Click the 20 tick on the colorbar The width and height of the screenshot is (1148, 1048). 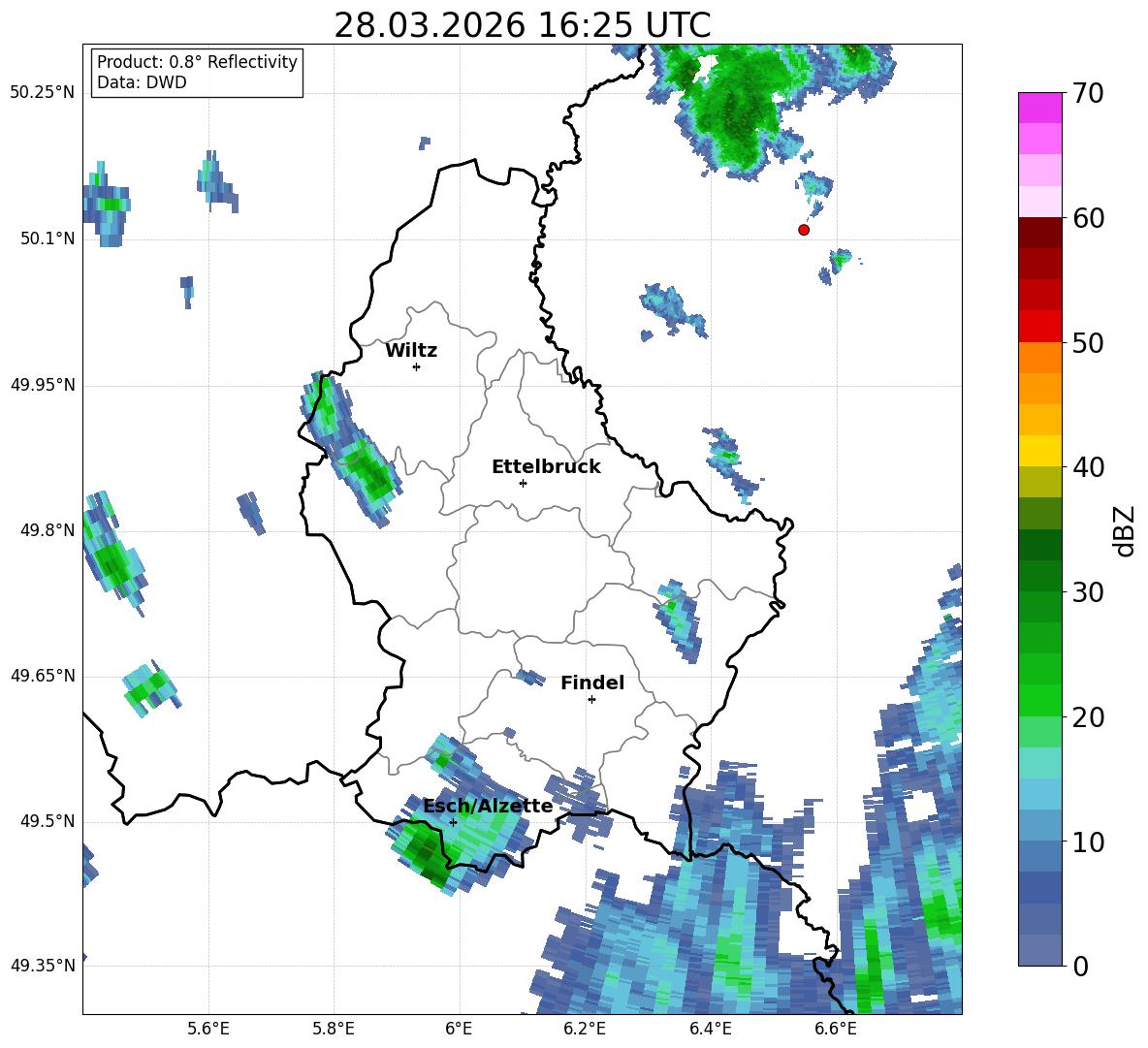click(x=1087, y=717)
